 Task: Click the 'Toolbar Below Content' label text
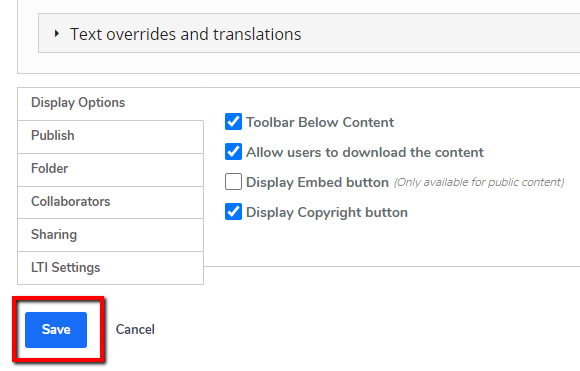(320, 122)
